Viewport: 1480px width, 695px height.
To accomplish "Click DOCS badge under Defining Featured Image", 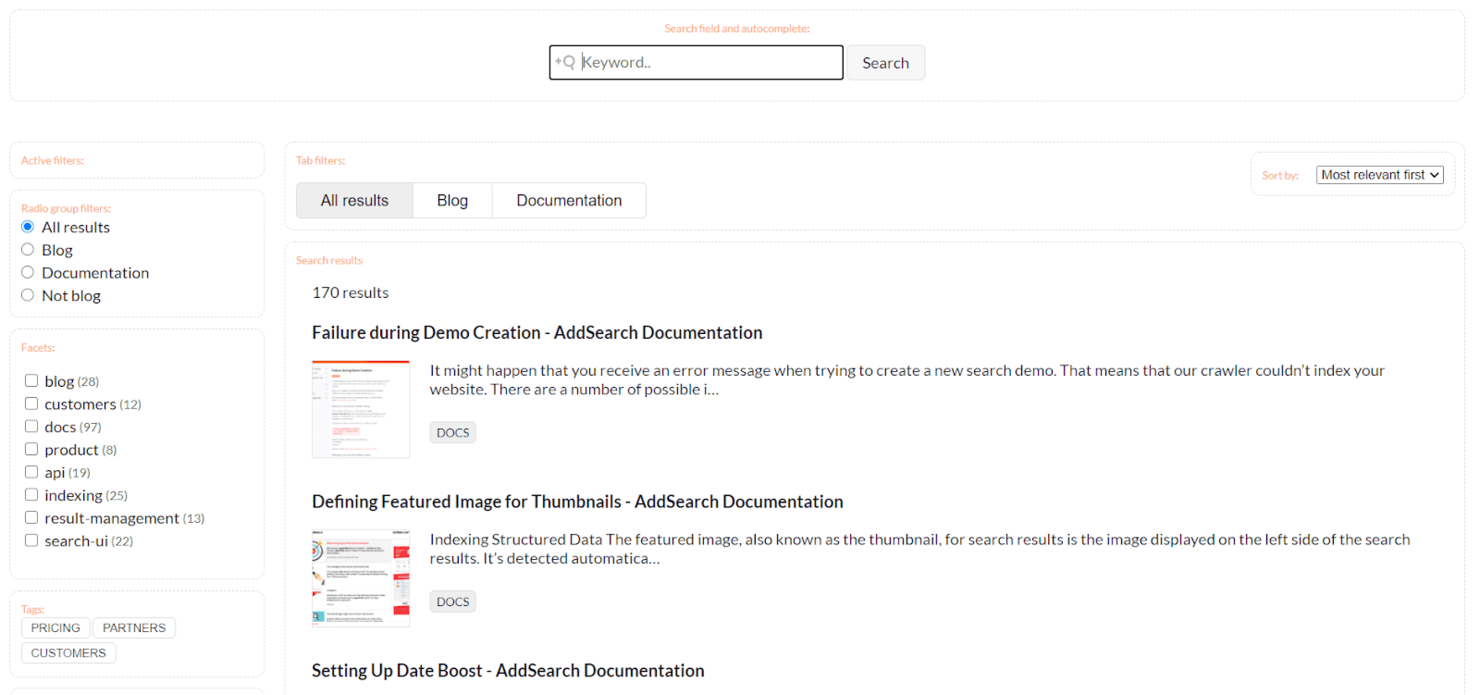I will (x=453, y=602).
